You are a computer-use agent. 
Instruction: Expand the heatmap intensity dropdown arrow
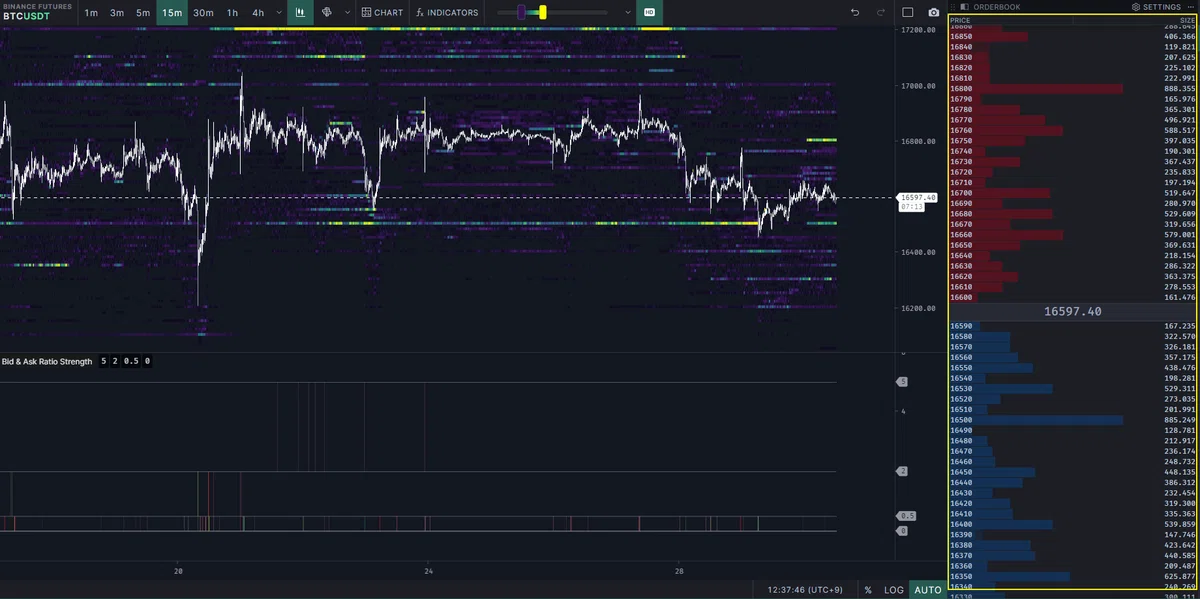click(627, 12)
